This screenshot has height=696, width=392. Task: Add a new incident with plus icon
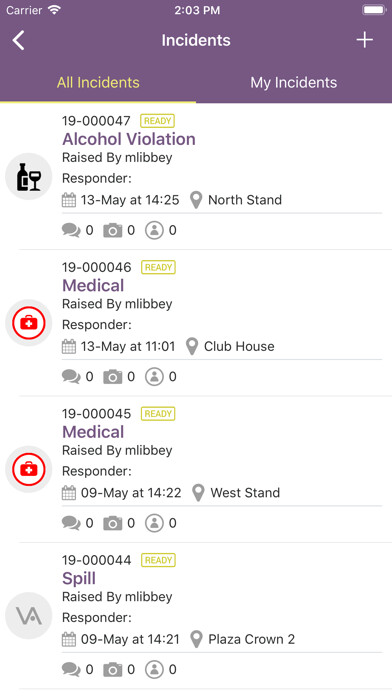click(x=364, y=40)
